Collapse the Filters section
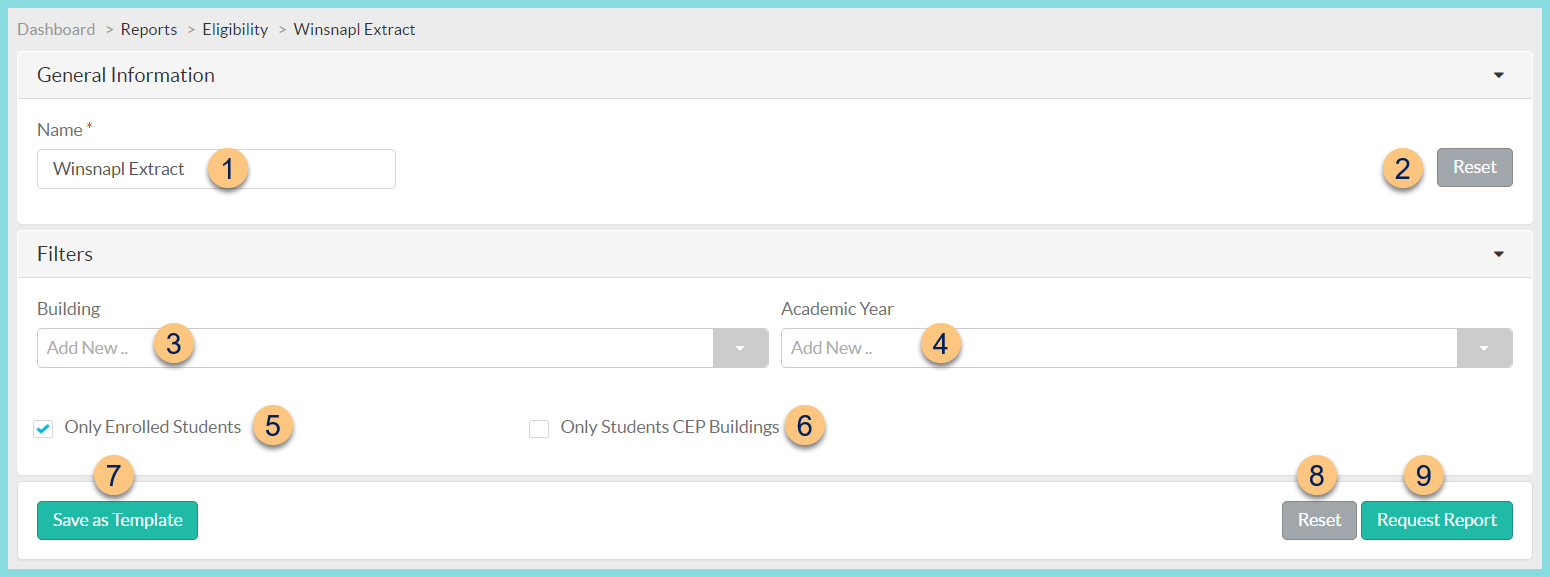 pos(1498,253)
